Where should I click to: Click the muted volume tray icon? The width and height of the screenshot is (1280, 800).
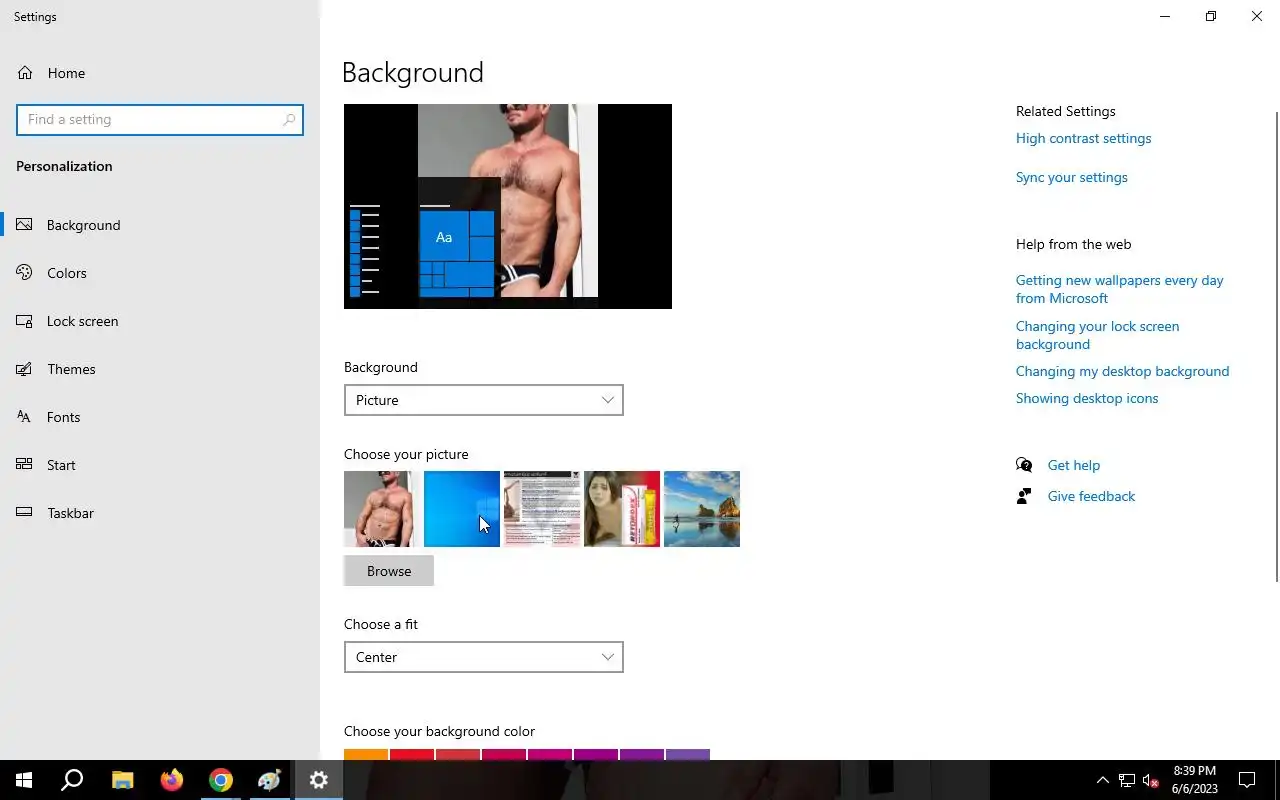(1150, 780)
